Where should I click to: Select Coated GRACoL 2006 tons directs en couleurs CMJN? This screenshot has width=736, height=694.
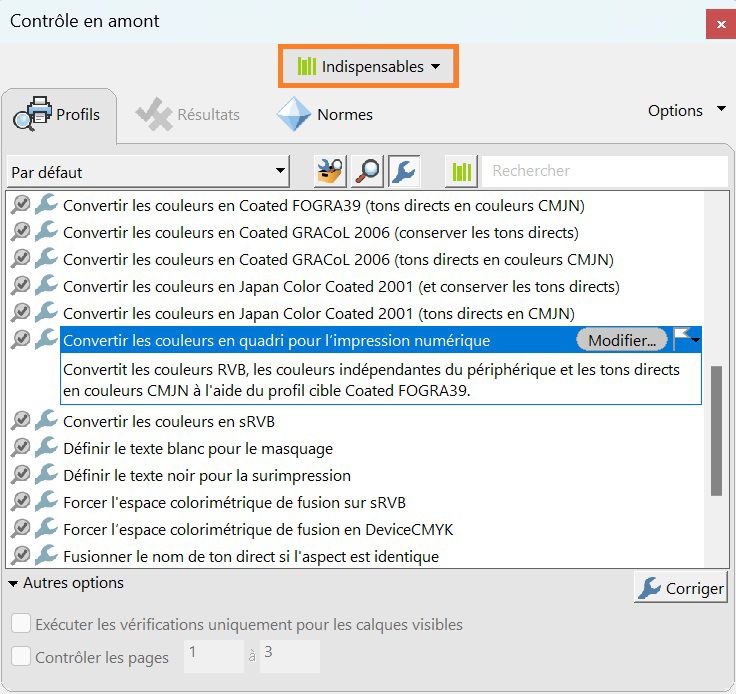338,259
